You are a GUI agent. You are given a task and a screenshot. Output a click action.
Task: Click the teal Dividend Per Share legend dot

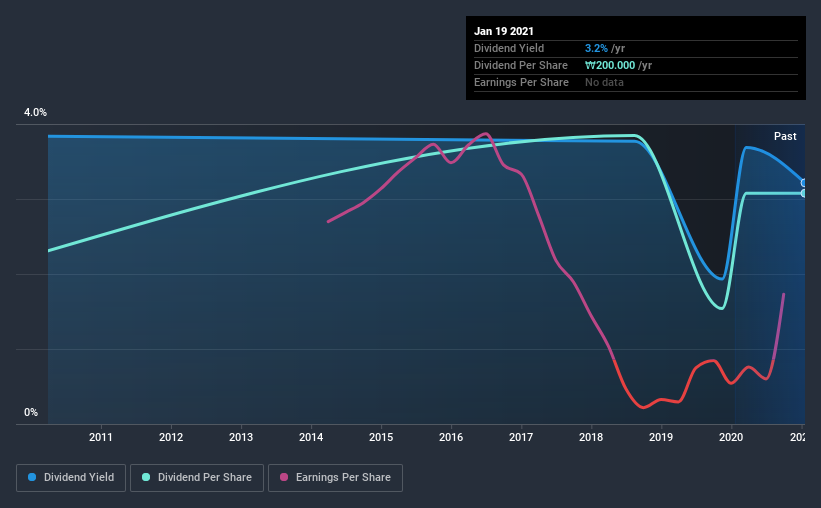146,477
